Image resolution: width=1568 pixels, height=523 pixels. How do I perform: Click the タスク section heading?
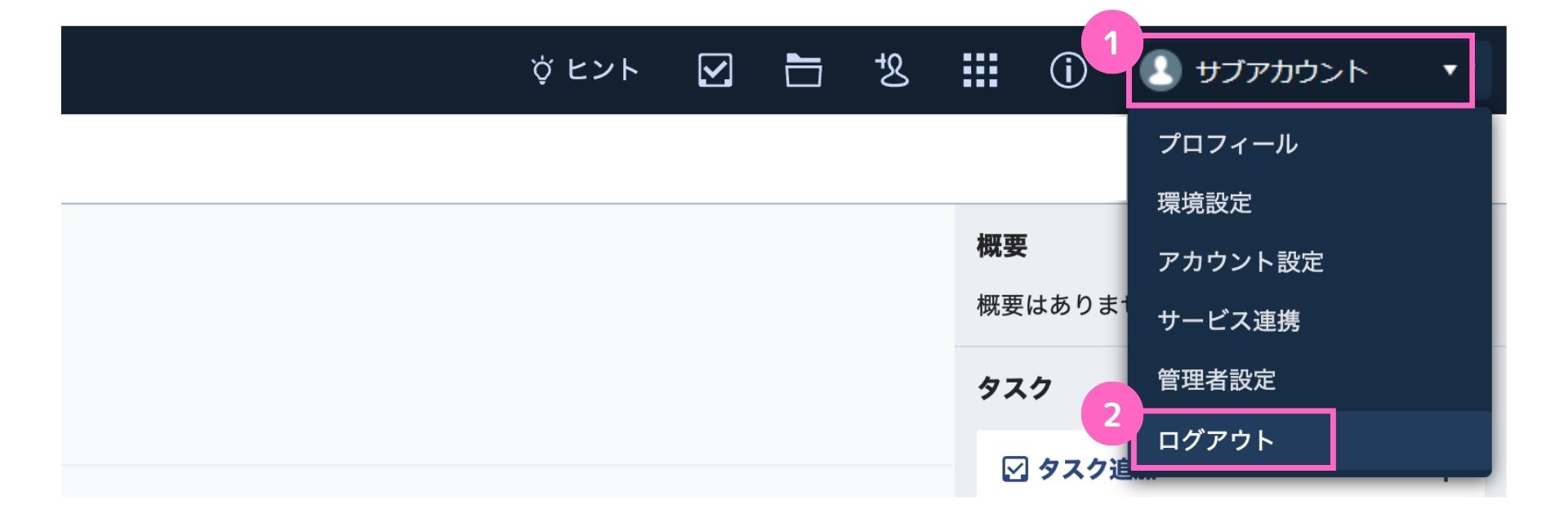tap(1014, 387)
